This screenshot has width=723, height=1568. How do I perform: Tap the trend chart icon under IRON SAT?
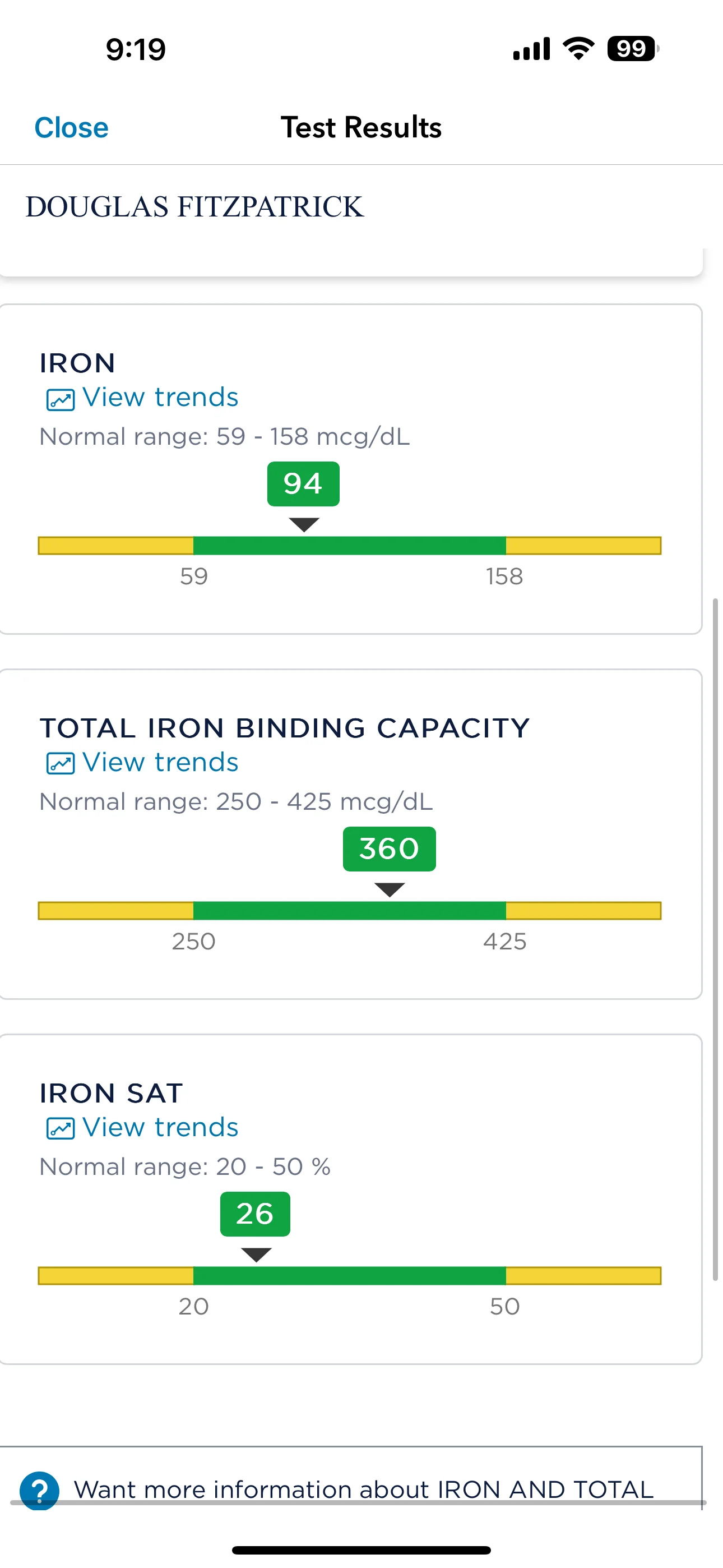pos(61,1128)
